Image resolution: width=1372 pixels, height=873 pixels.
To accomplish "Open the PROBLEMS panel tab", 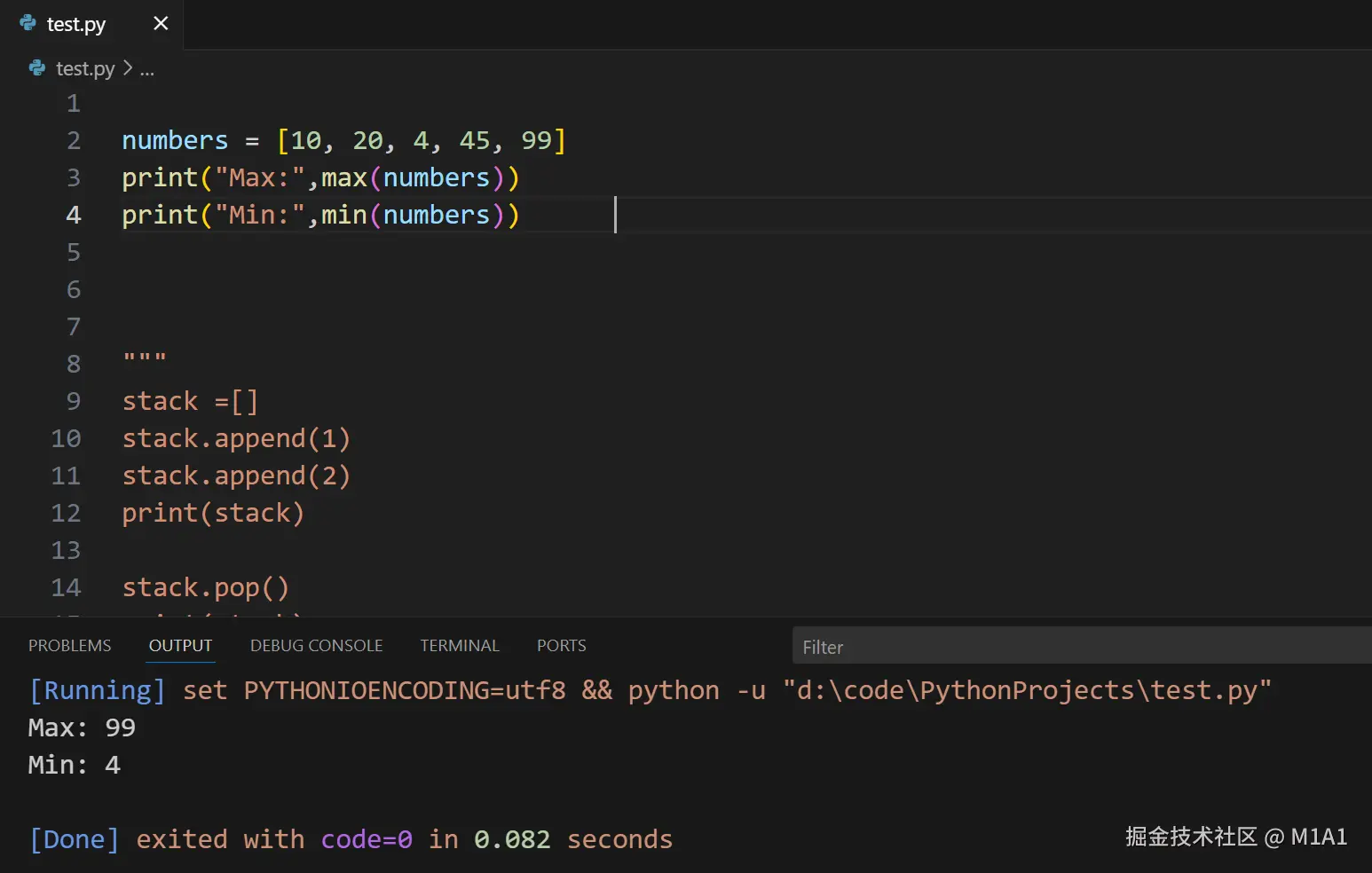I will point(70,646).
